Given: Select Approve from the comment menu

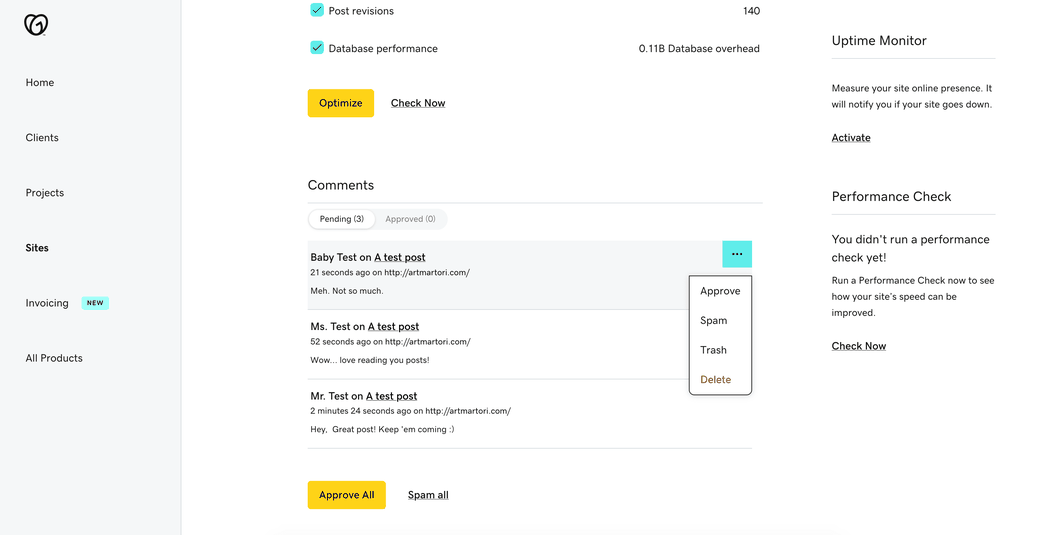Looking at the screenshot, I should pyautogui.click(x=720, y=291).
